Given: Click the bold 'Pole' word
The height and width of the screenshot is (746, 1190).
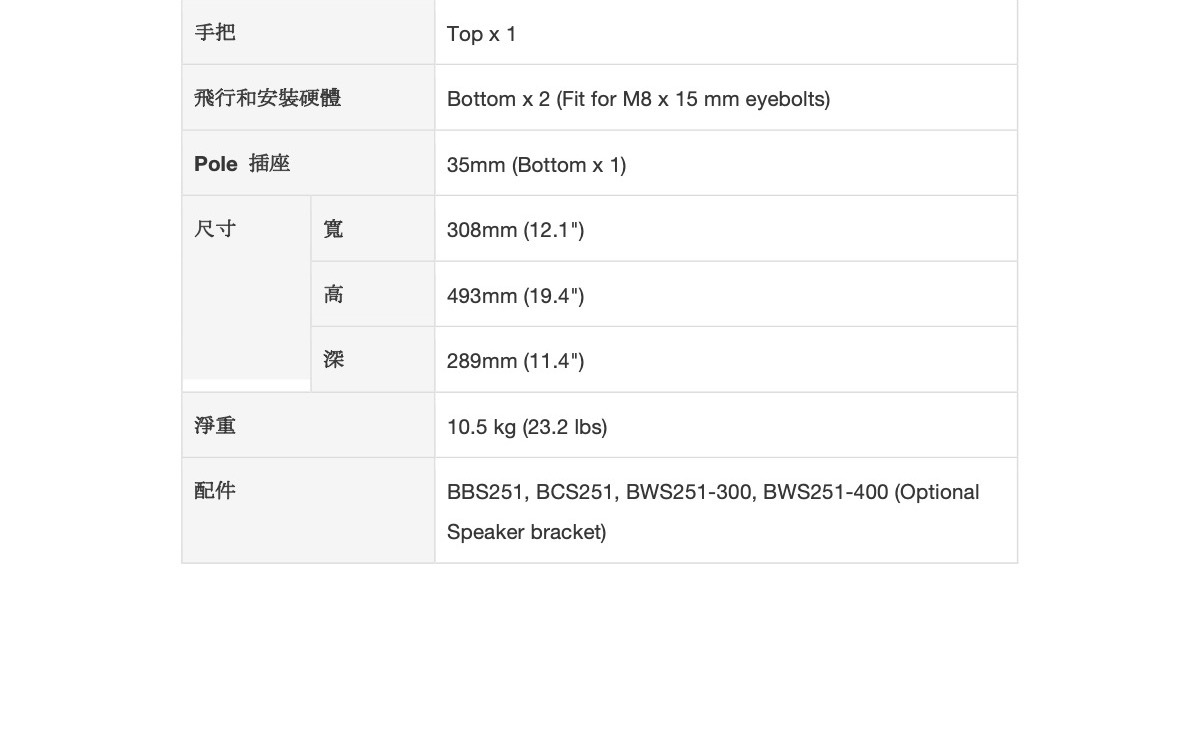Looking at the screenshot, I should click(215, 164).
